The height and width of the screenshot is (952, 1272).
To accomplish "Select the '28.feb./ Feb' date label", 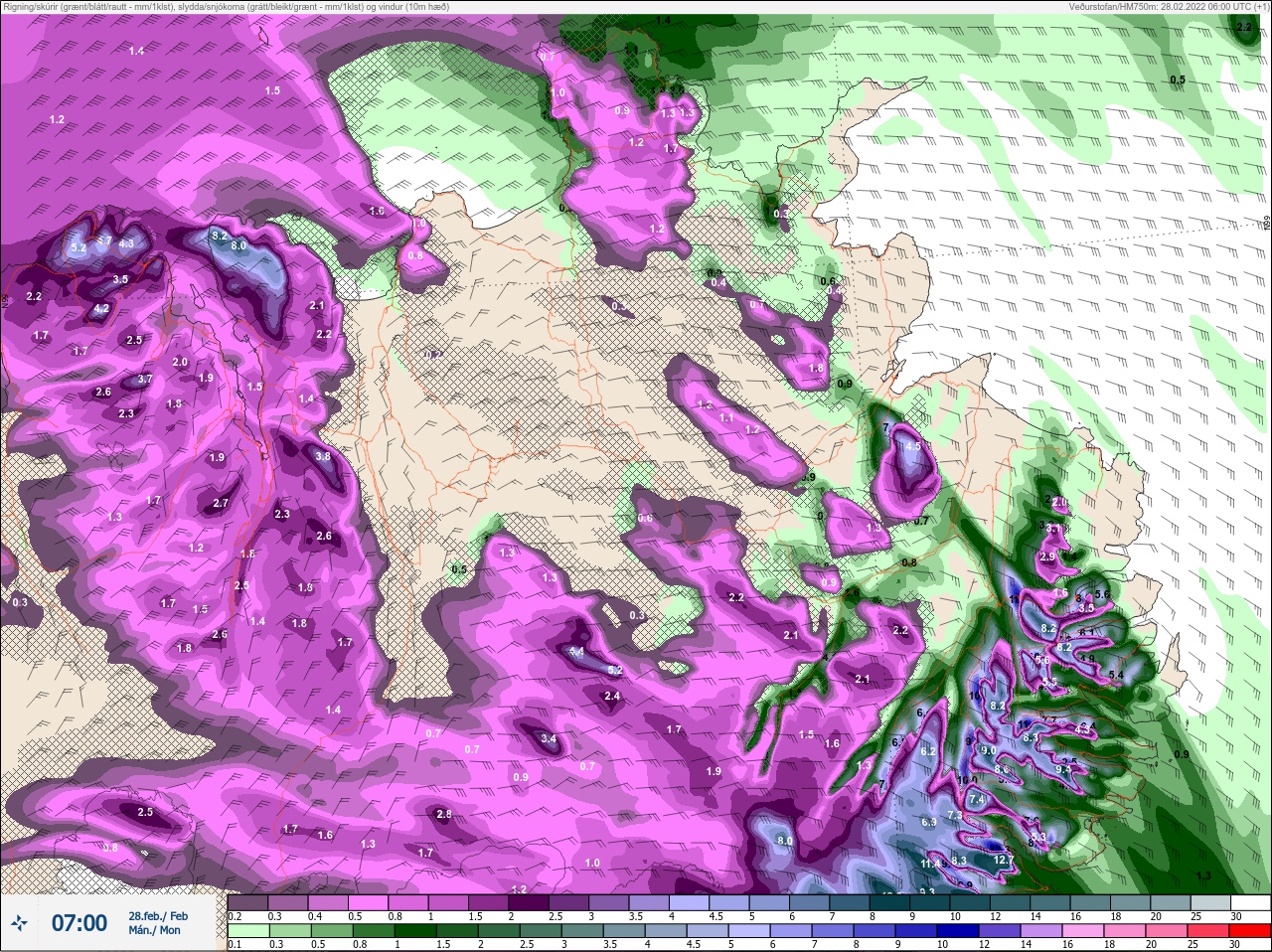I will coord(157,916).
